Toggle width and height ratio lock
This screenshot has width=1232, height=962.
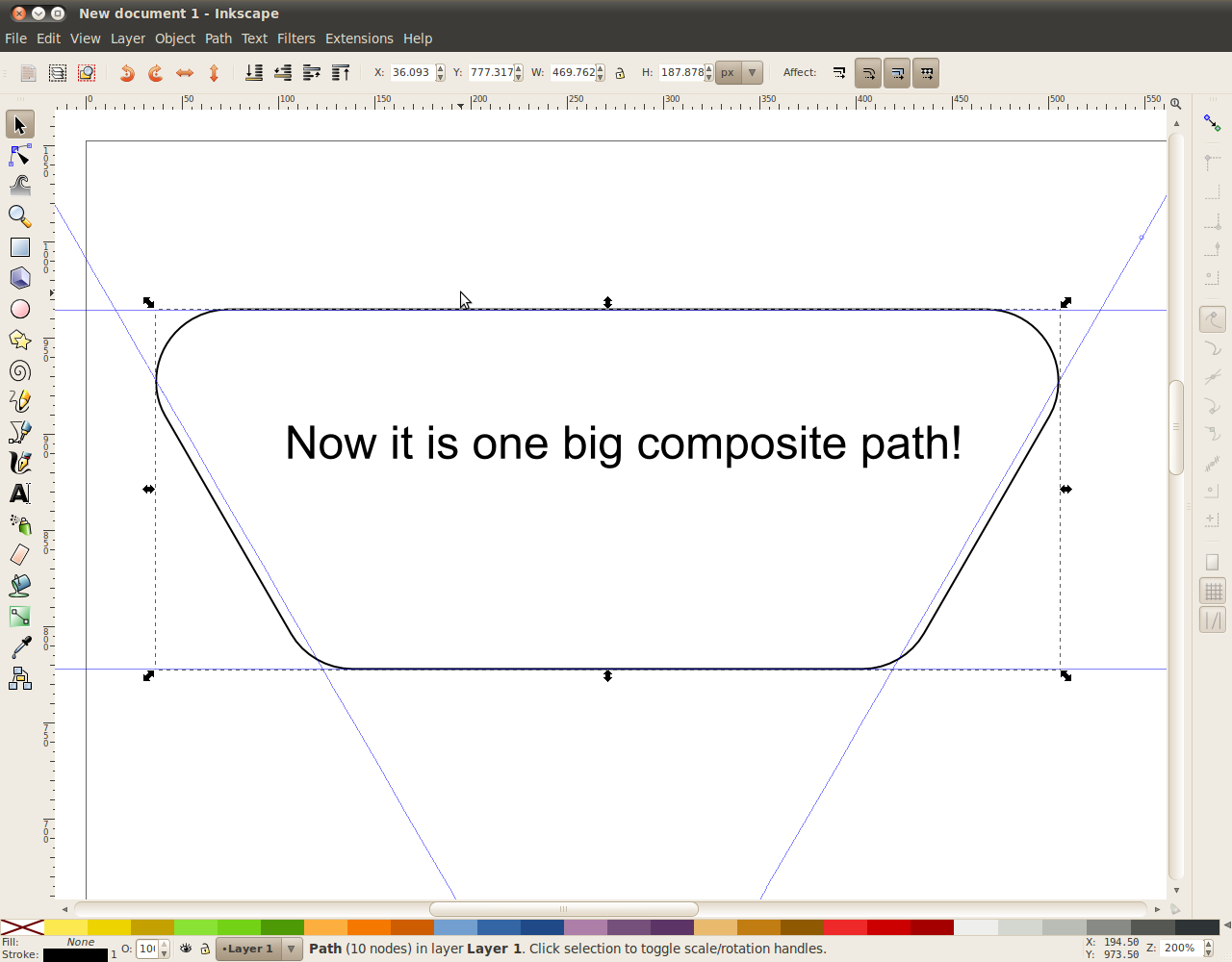(x=620, y=73)
